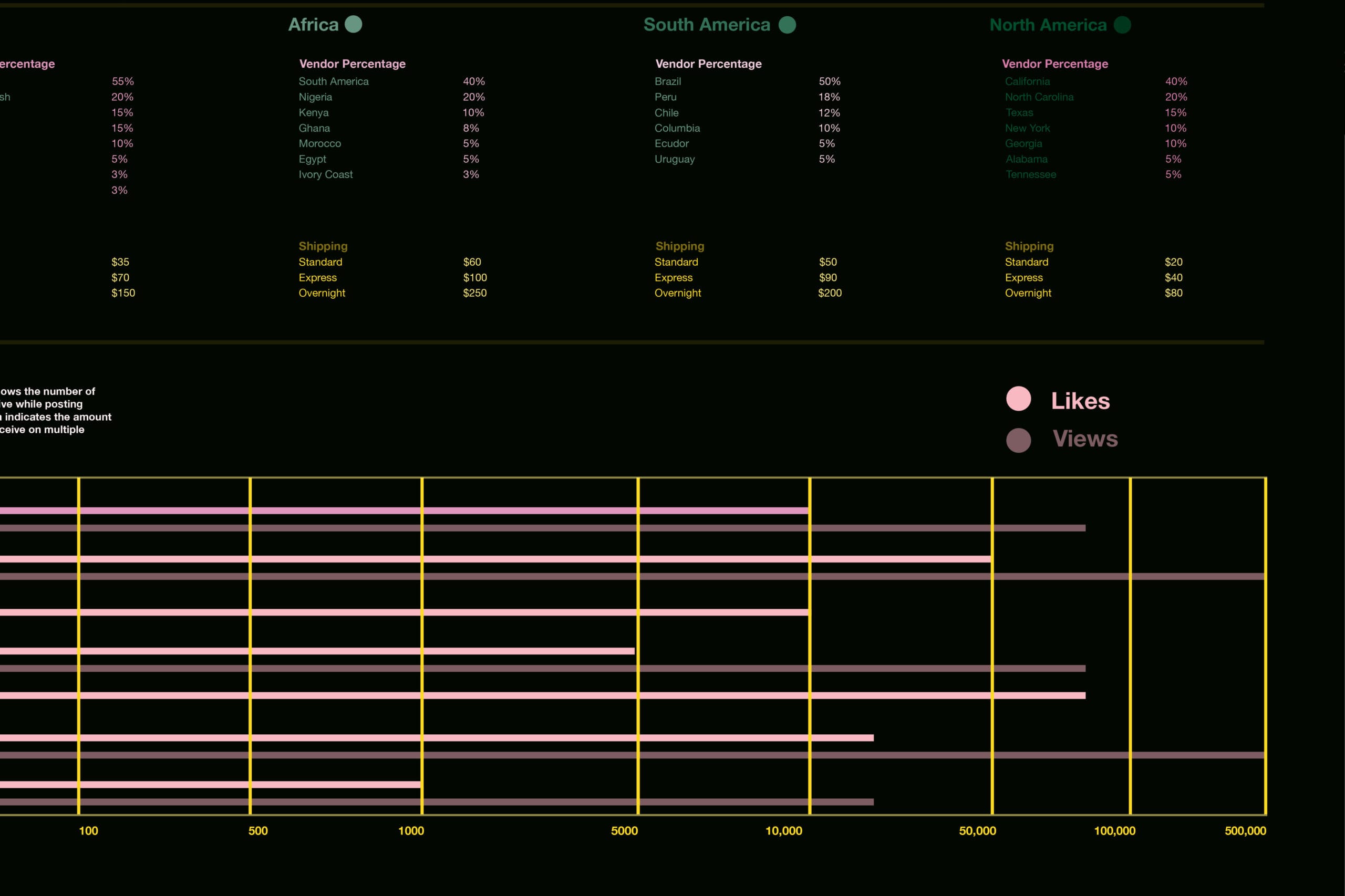Select the Brazil vendor row
This screenshot has height=896, width=1345.
668,82
